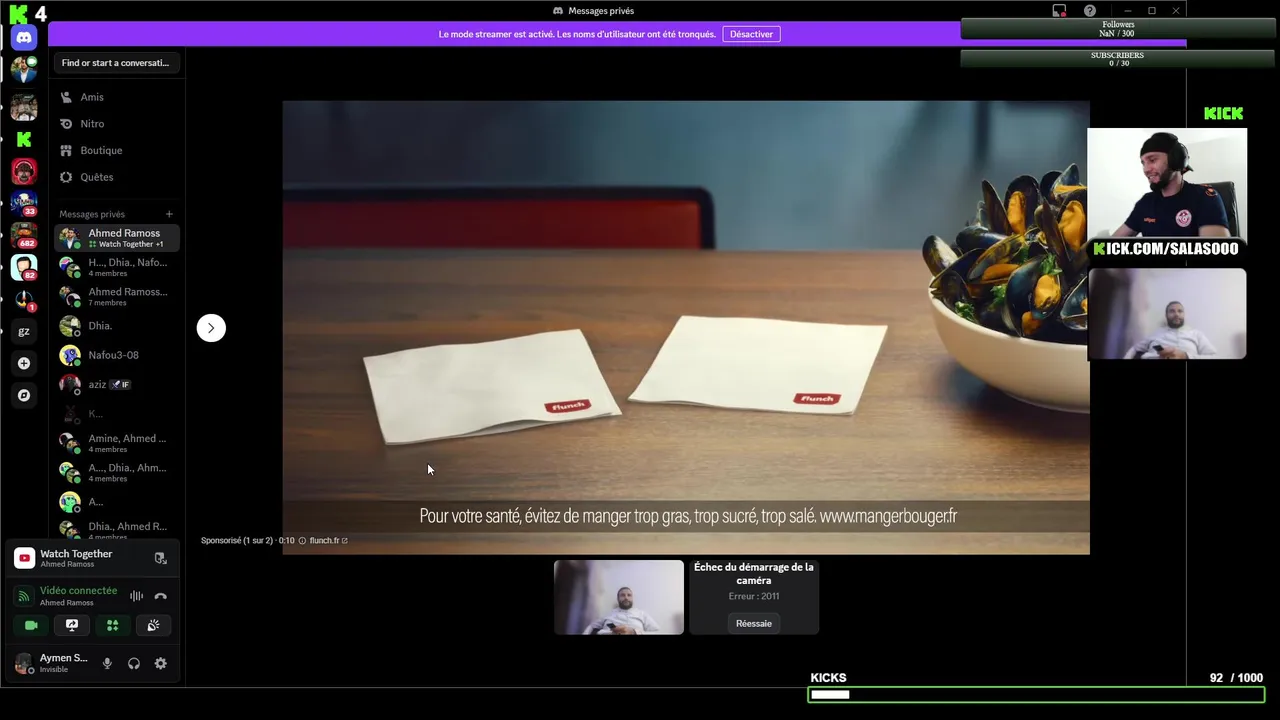
Task: Share your screen button
Action: 72,625
